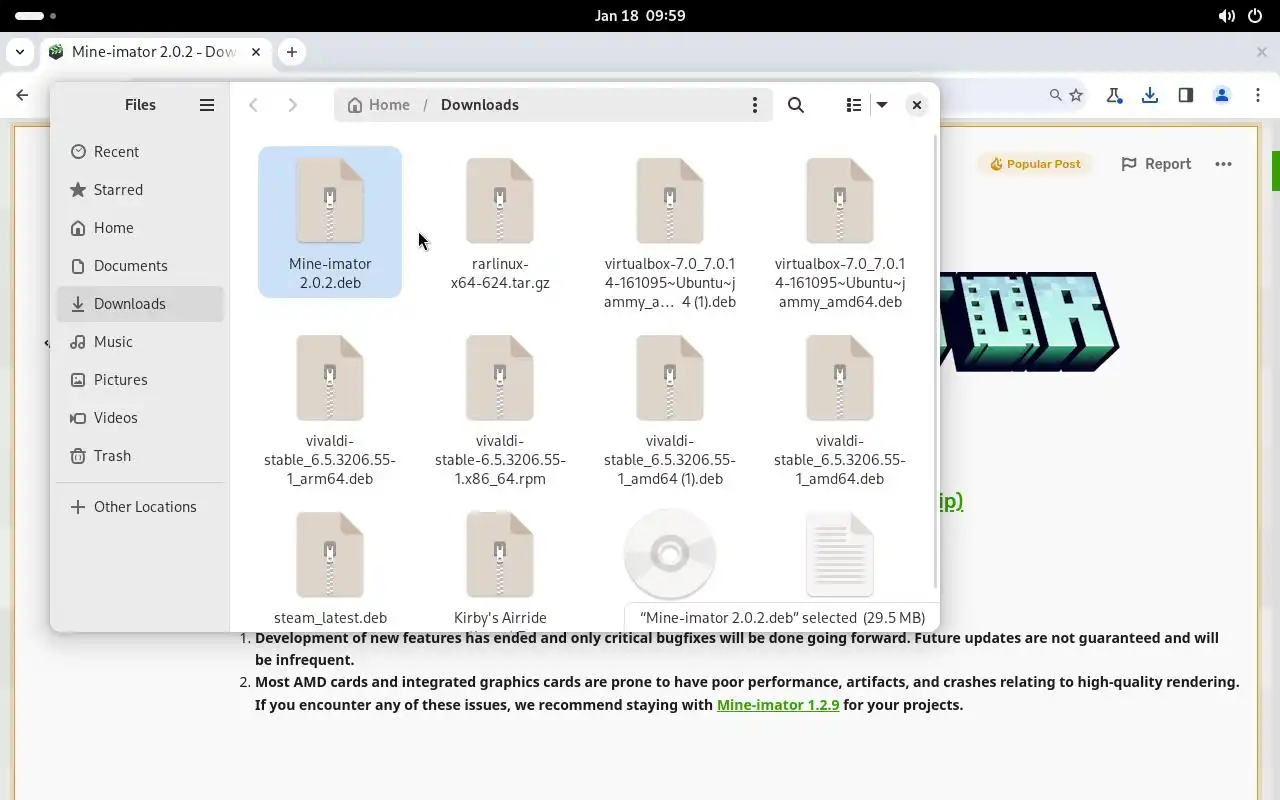
Task: Select virtualbox-7.0 jammy_amd64.deb file
Action: pos(840,231)
